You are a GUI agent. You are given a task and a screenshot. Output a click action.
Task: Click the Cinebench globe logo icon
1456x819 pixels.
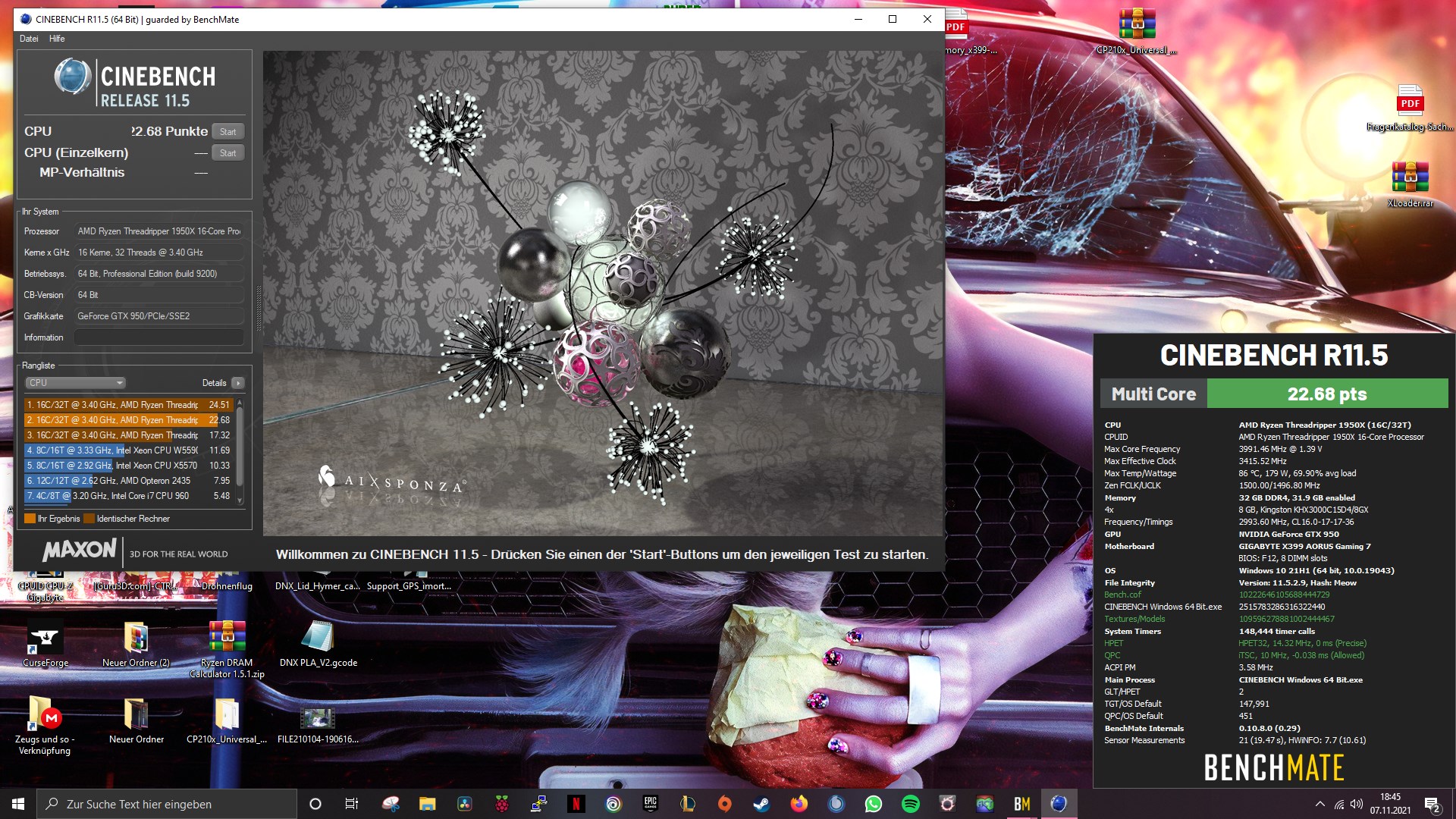pyautogui.click(x=73, y=77)
